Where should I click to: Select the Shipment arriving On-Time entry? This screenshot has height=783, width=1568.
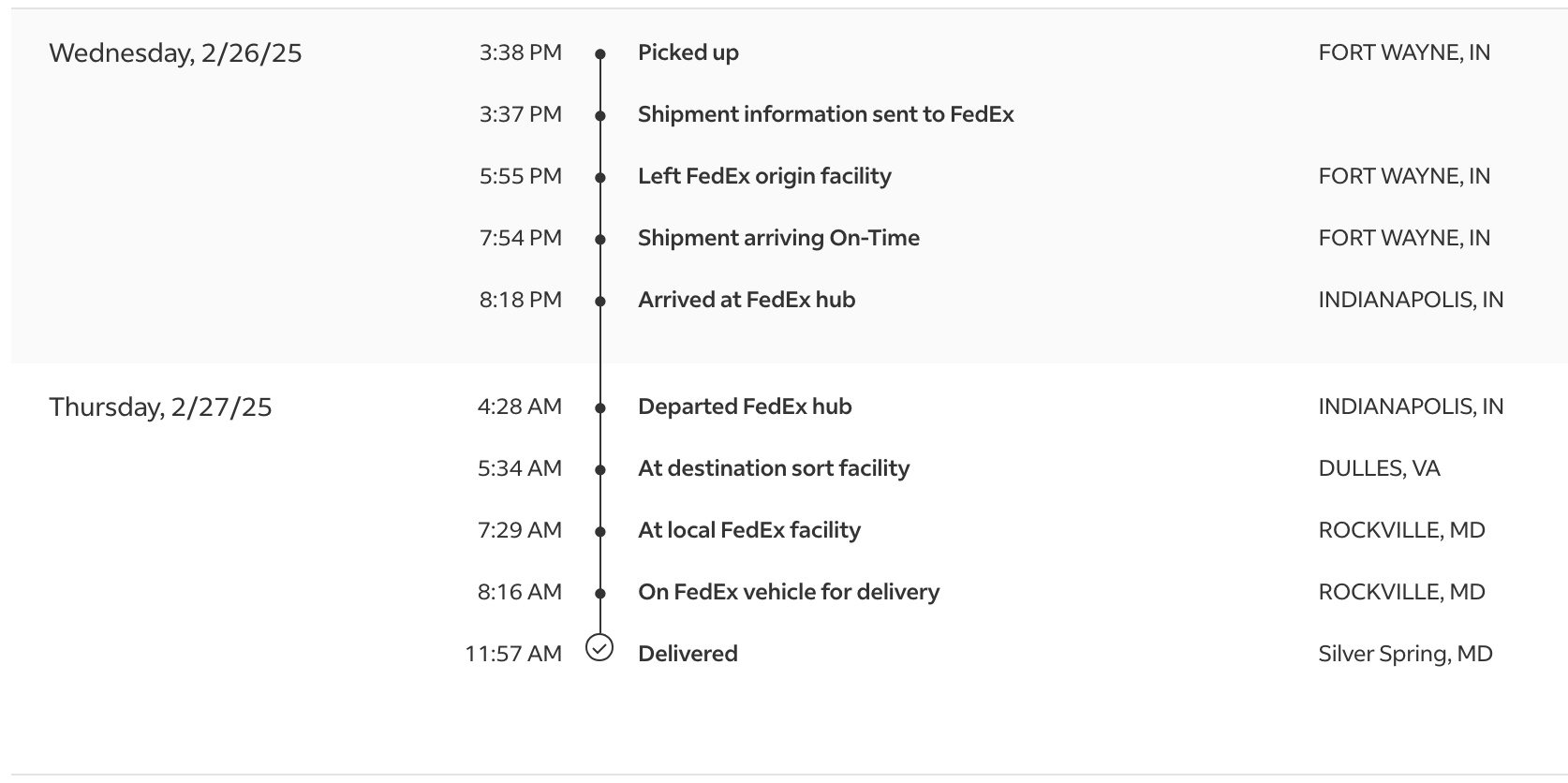(778, 238)
